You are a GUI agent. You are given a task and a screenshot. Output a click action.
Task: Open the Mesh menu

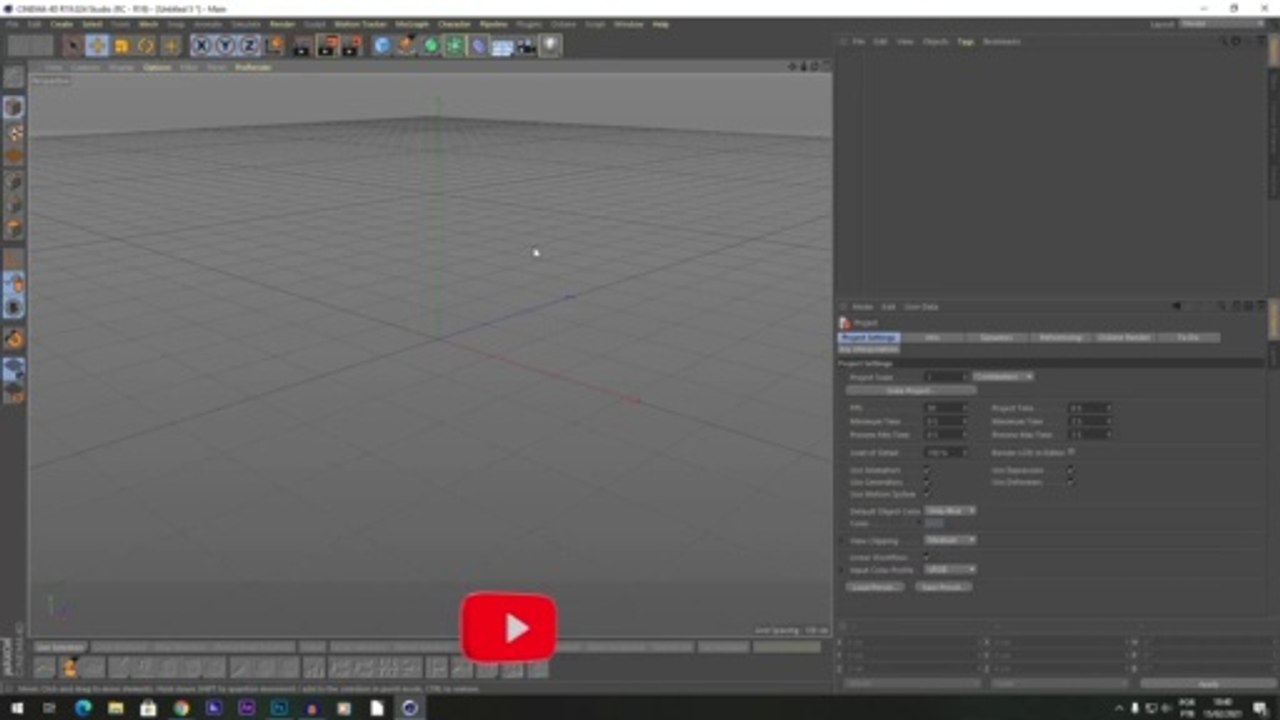(x=148, y=24)
